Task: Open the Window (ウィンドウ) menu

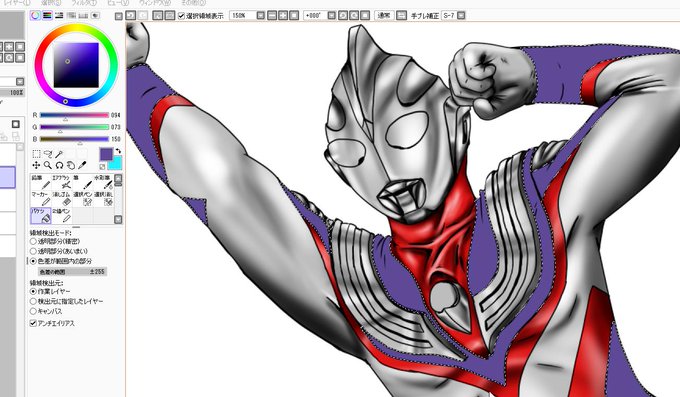Action: 154,3
